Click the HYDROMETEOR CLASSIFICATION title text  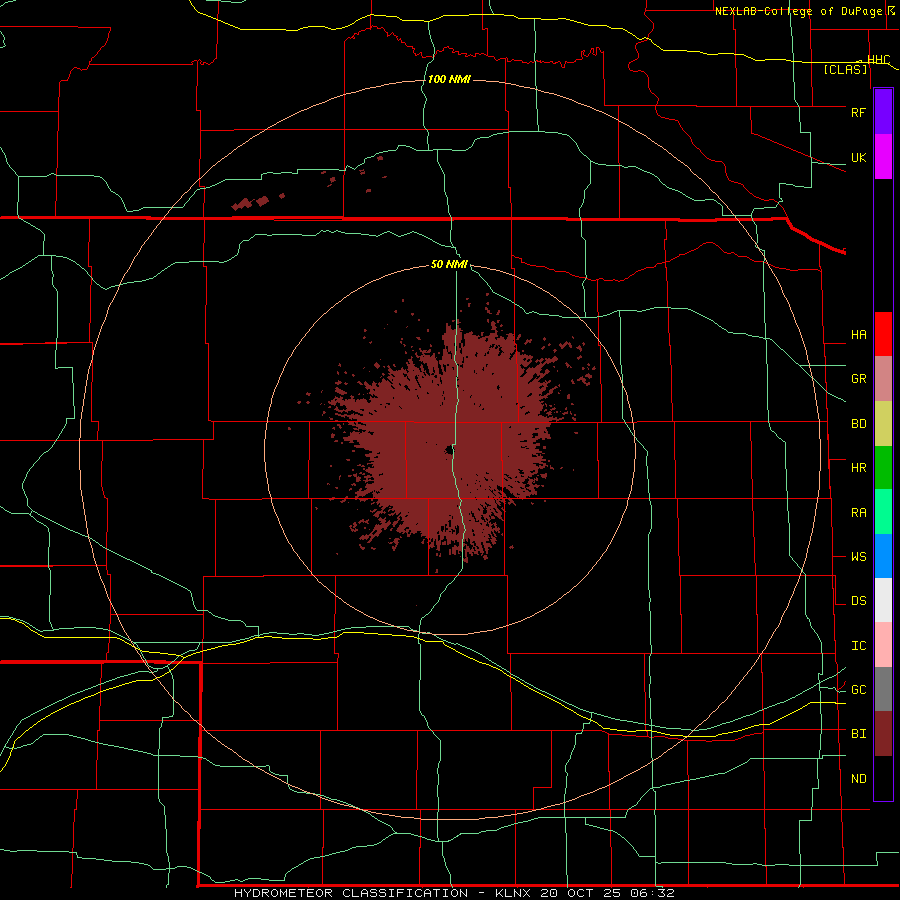point(351,893)
